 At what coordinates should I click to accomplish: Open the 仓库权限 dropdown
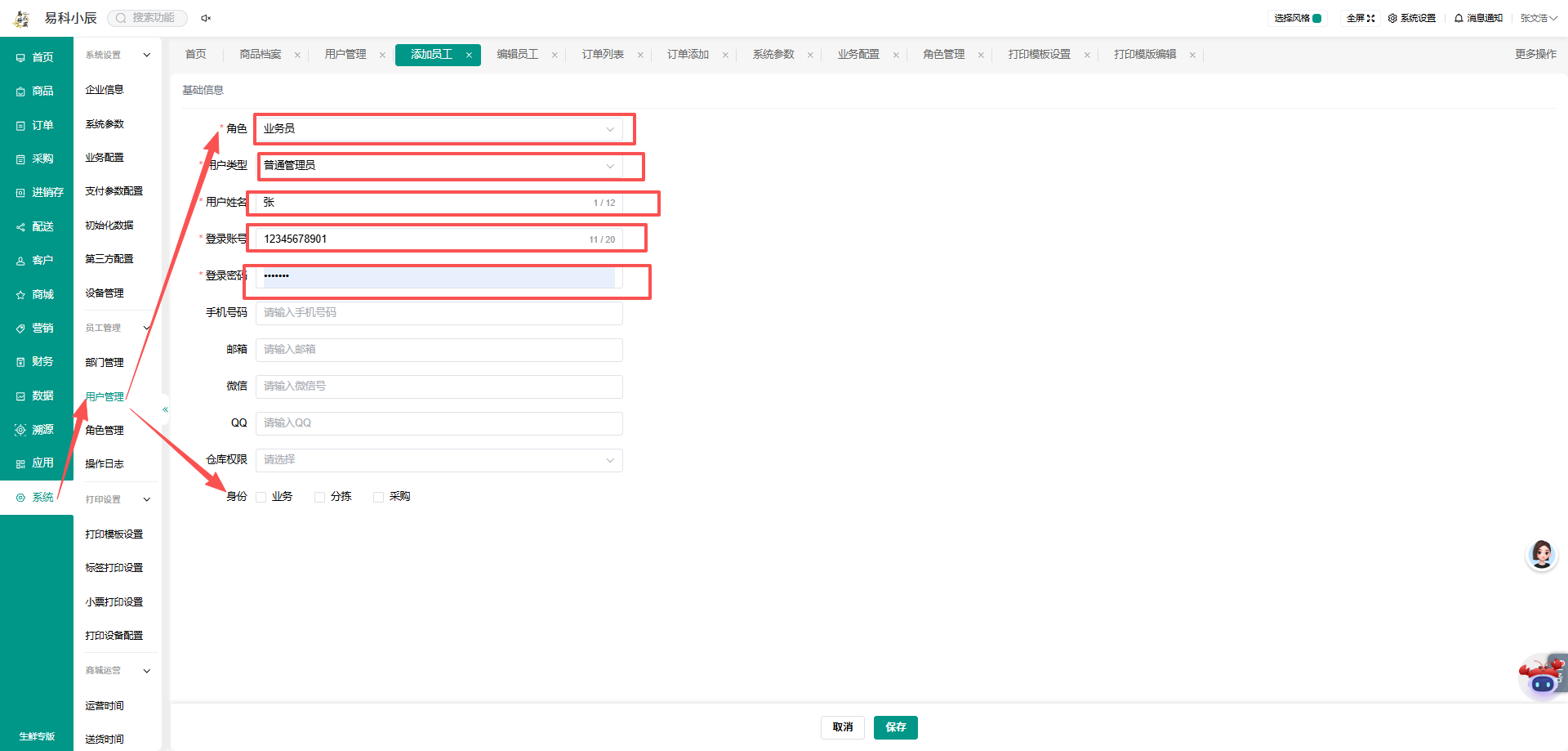tap(439, 460)
